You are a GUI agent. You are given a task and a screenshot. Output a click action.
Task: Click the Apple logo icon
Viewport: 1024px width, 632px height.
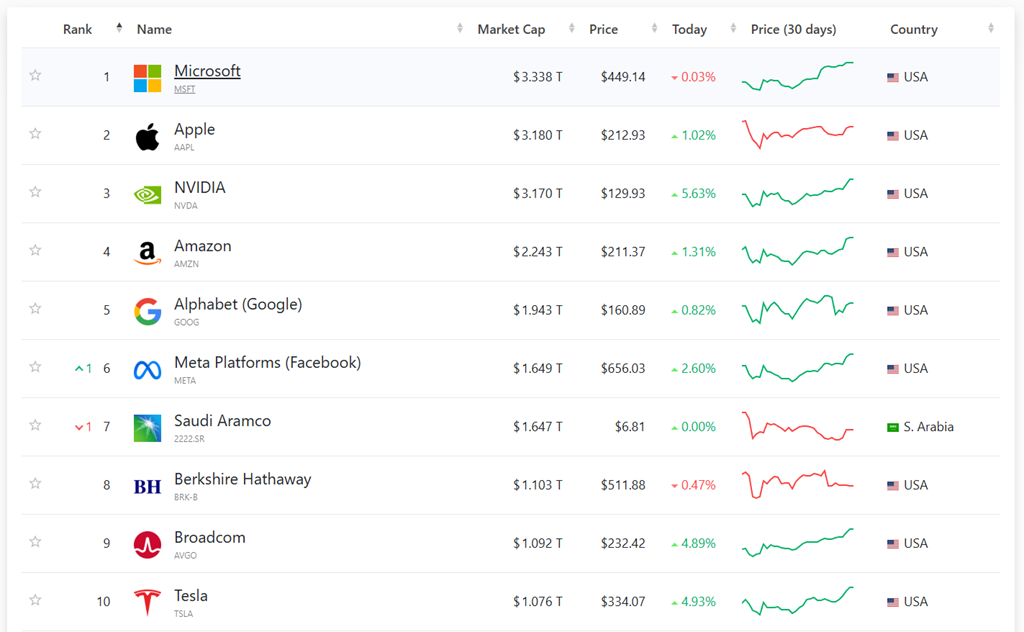(148, 136)
